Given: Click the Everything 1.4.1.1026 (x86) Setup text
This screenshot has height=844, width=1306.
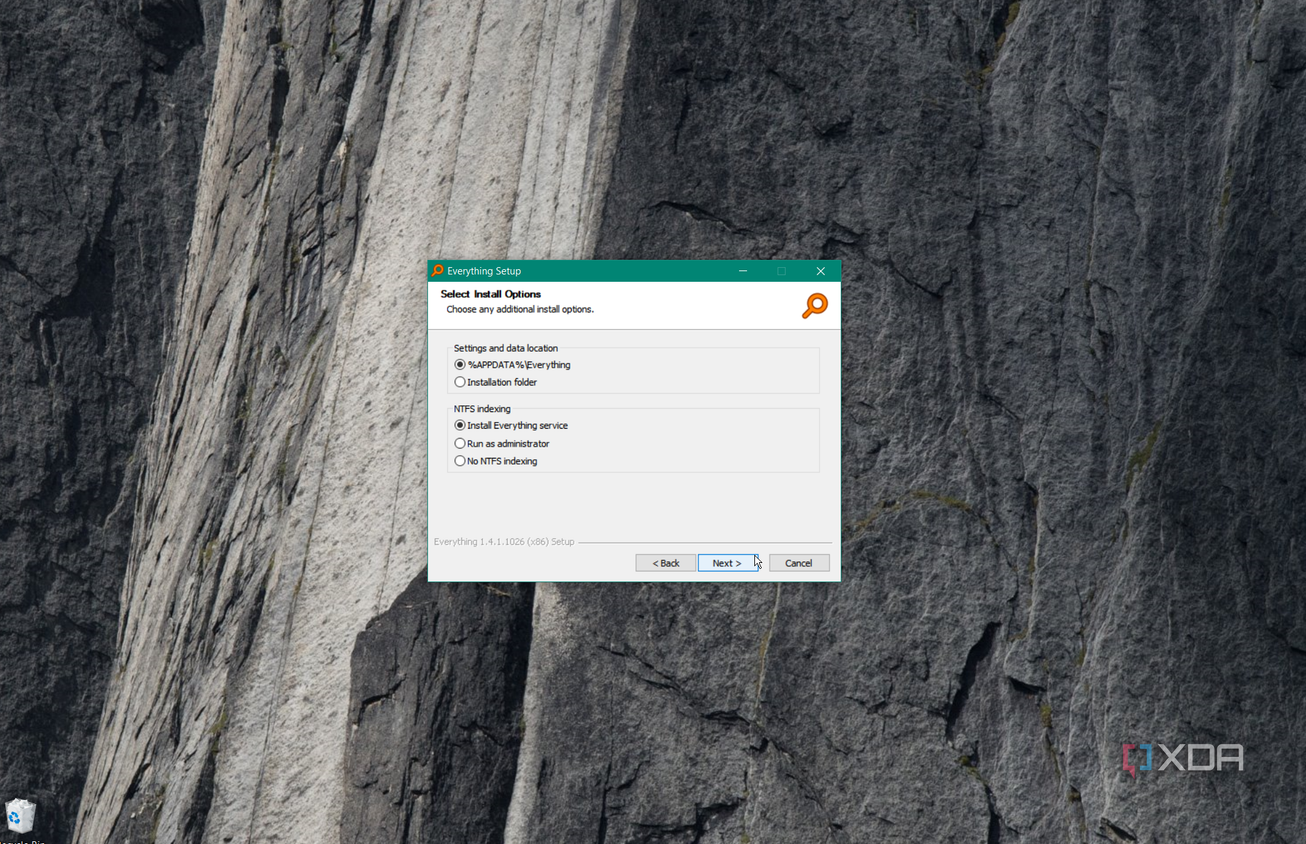Looking at the screenshot, I should 504,542.
